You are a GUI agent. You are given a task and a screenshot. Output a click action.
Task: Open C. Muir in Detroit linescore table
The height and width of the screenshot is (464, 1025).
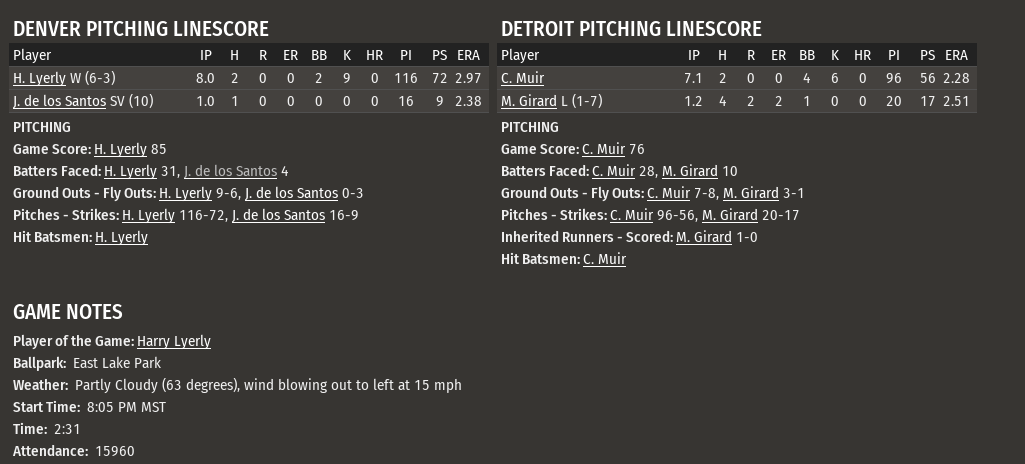coord(522,78)
